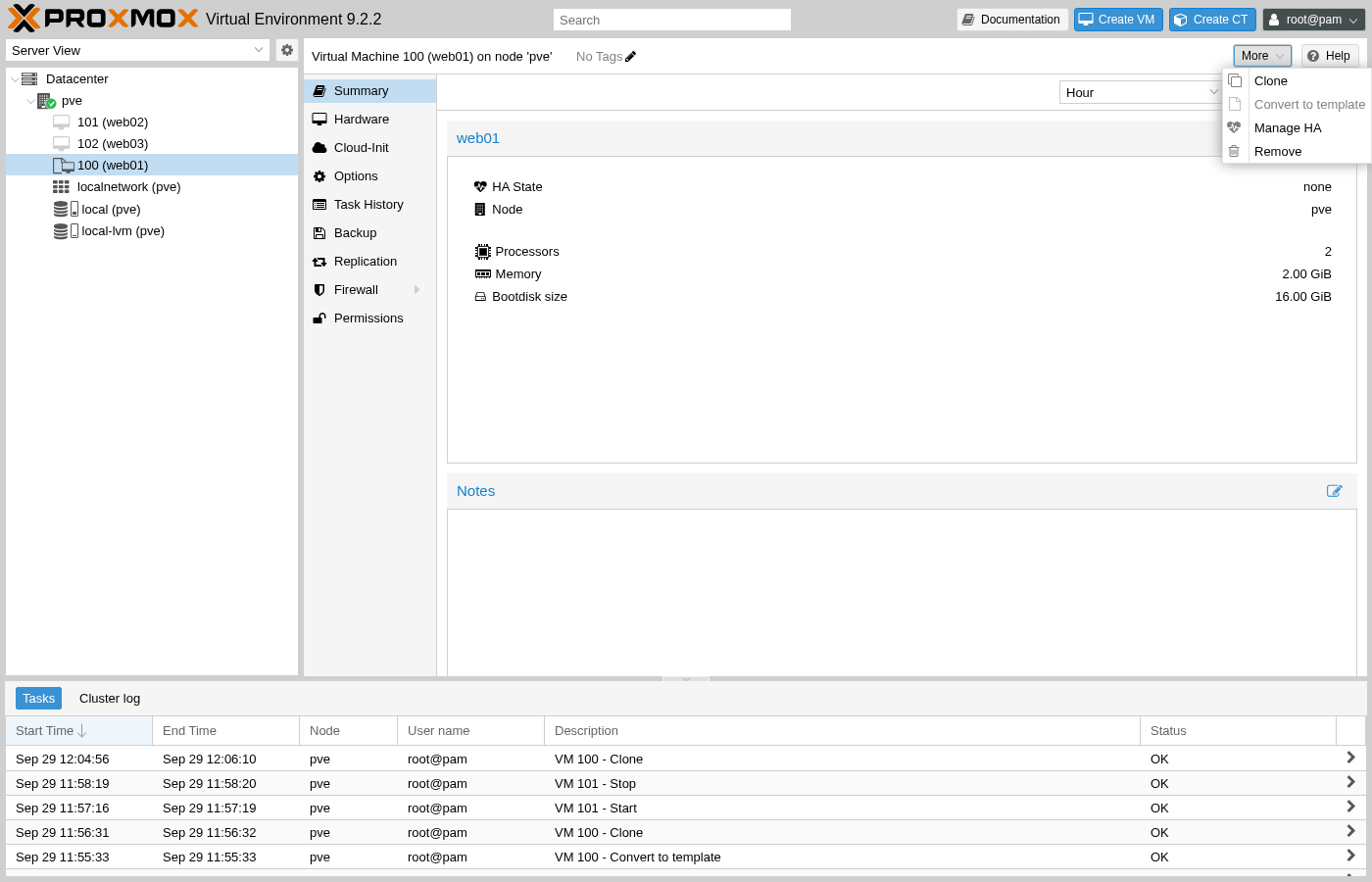Viewport: 1372px width, 882px height.
Task: Click the Memory icon in summary
Action: tap(482, 274)
